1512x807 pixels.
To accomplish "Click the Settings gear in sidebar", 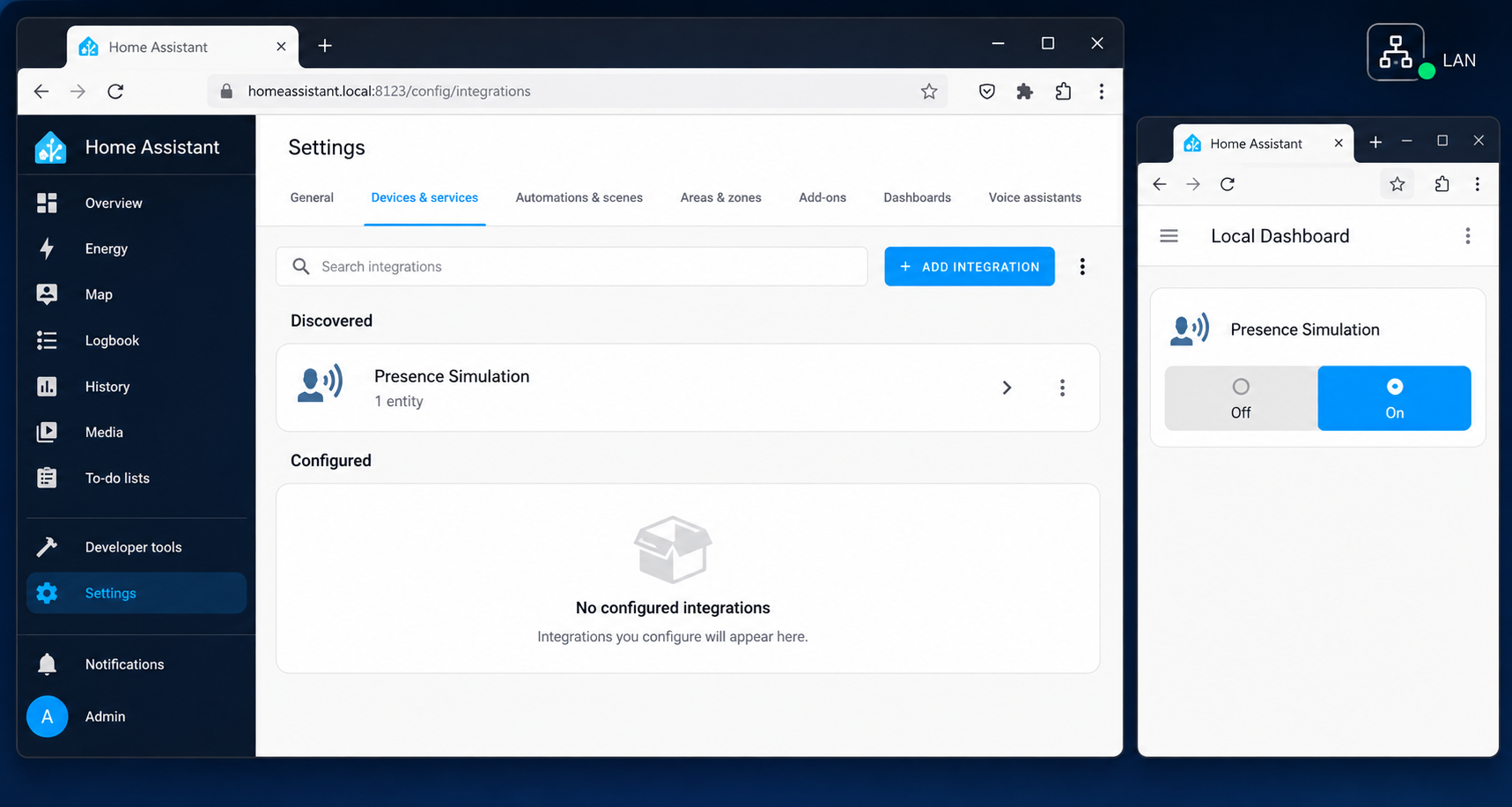I will point(47,593).
